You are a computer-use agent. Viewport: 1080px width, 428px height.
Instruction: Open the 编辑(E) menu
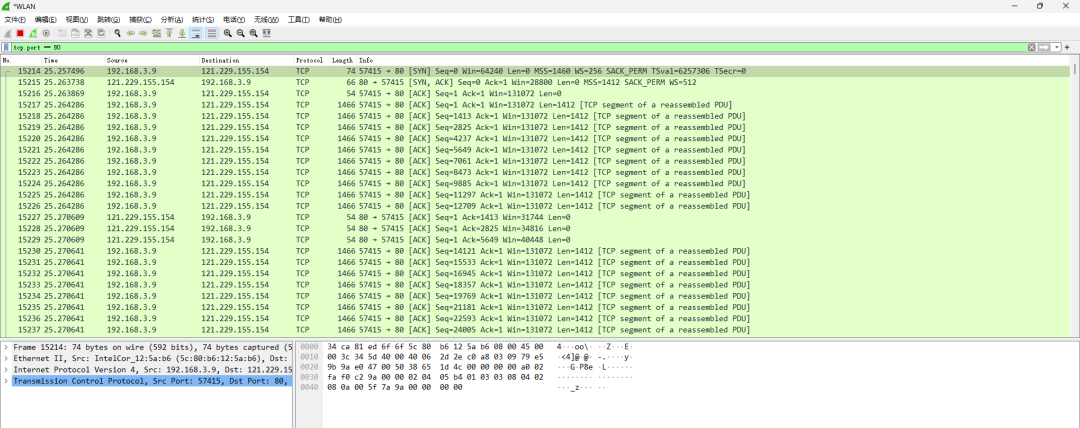pos(46,19)
